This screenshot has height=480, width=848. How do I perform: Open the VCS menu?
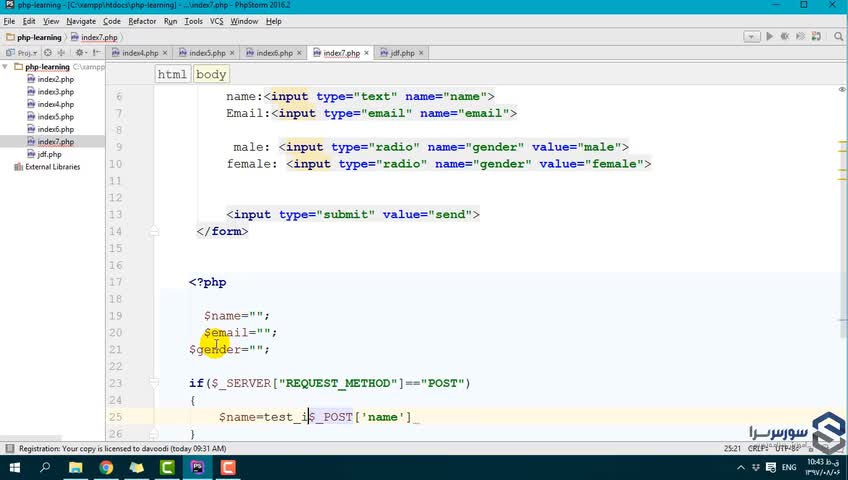point(216,21)
